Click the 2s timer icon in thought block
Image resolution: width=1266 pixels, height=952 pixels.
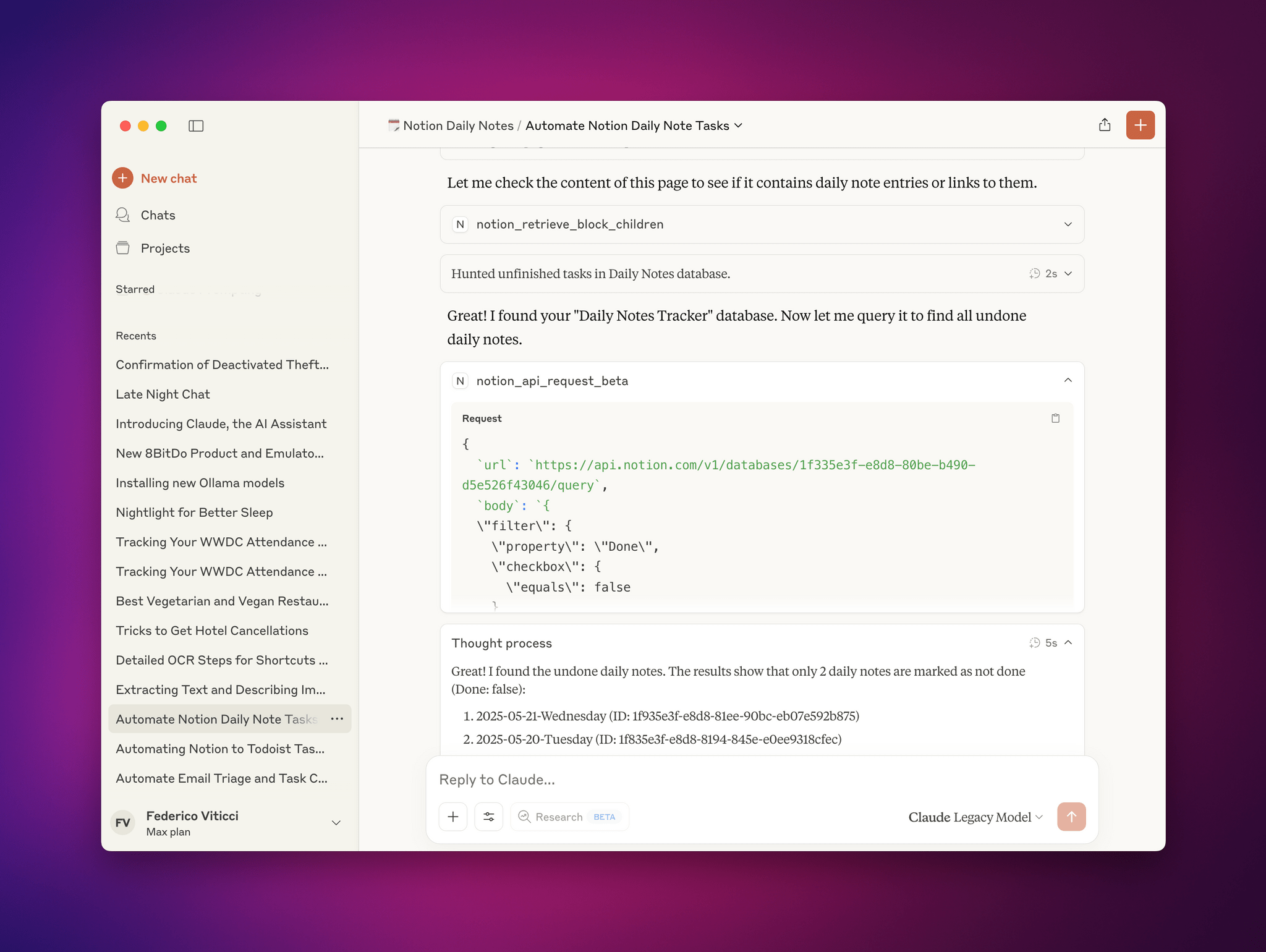(x=1034, y=274)
